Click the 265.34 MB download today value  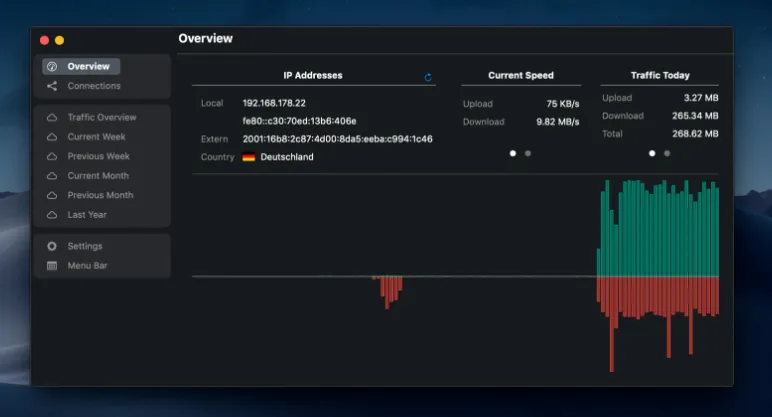pos(695,116)
